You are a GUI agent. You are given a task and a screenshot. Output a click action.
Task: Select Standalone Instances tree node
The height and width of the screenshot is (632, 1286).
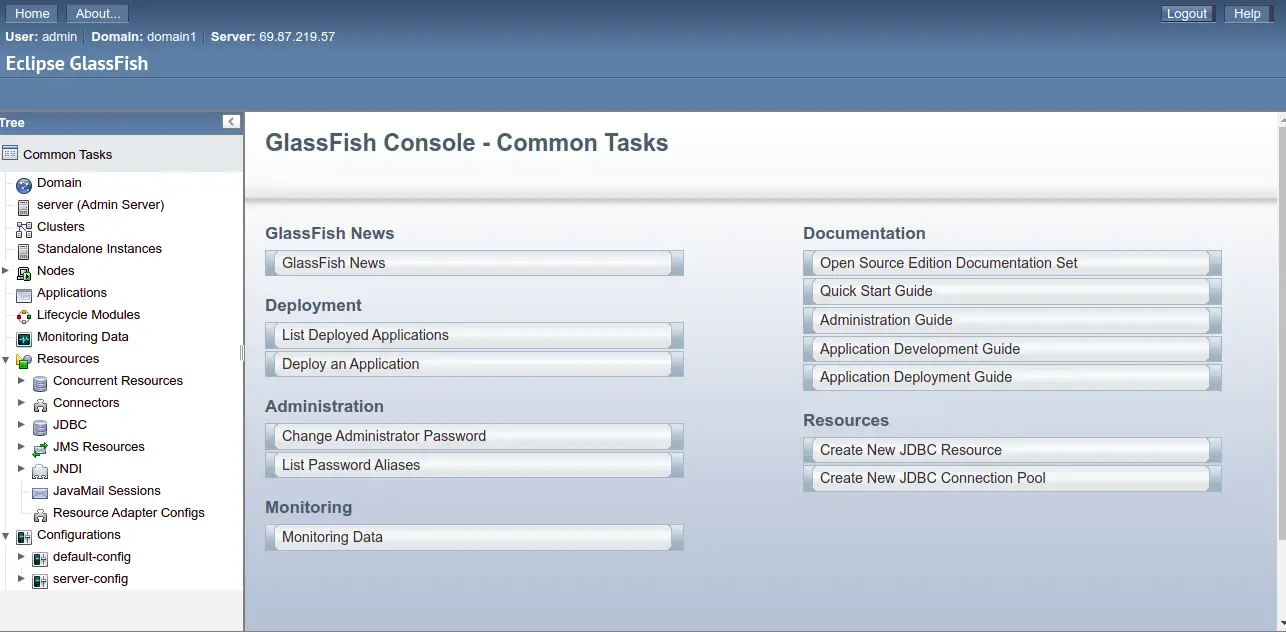99,248
